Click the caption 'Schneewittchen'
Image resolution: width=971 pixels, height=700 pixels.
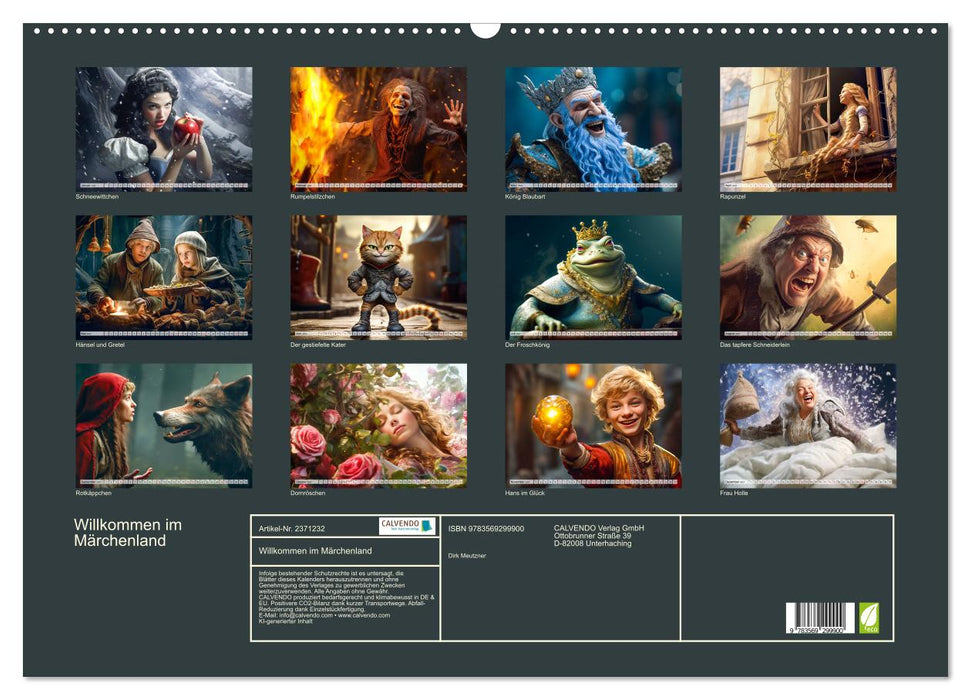(97, 196)
